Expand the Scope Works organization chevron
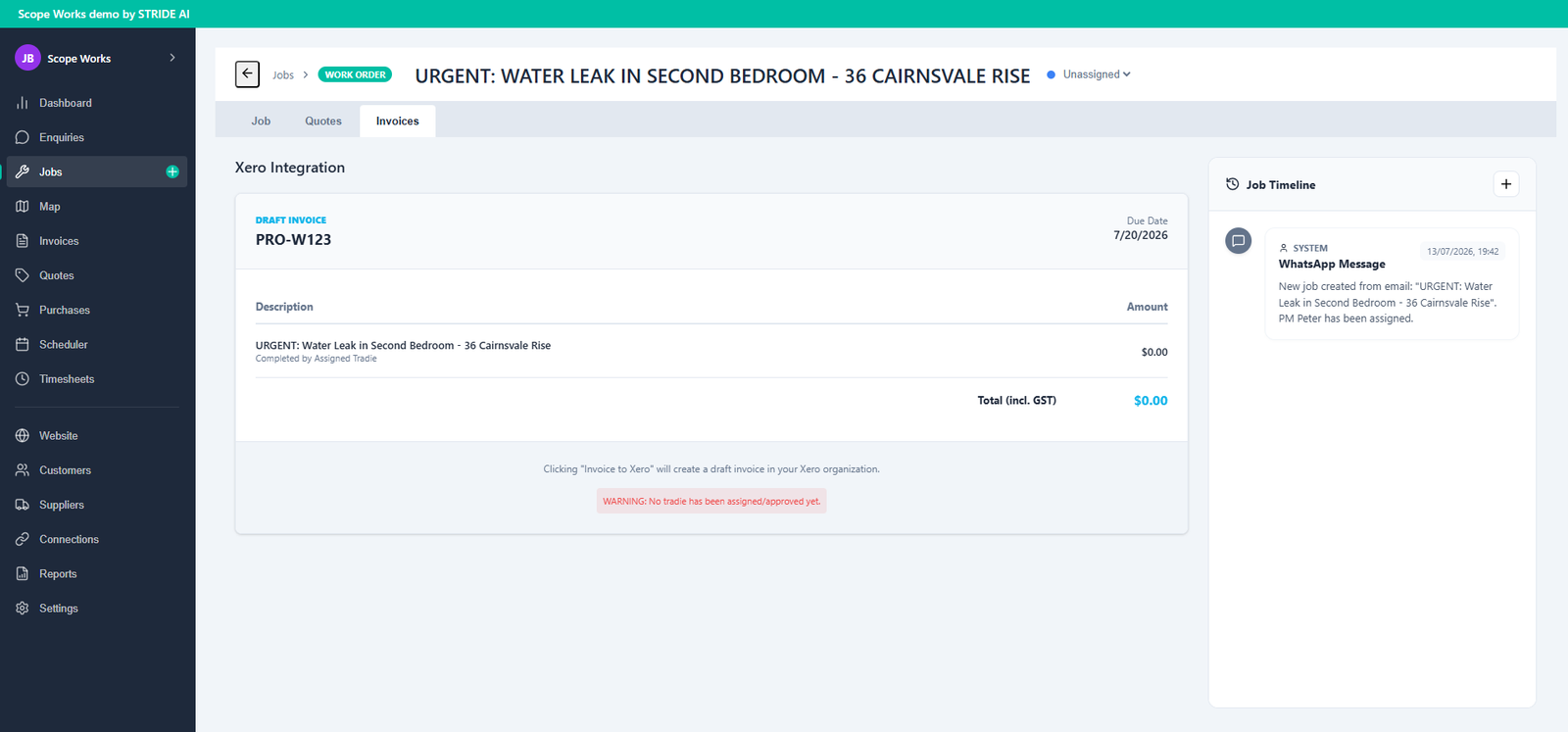The height and width of the screenshot is (732, 1568). (172, 58)
